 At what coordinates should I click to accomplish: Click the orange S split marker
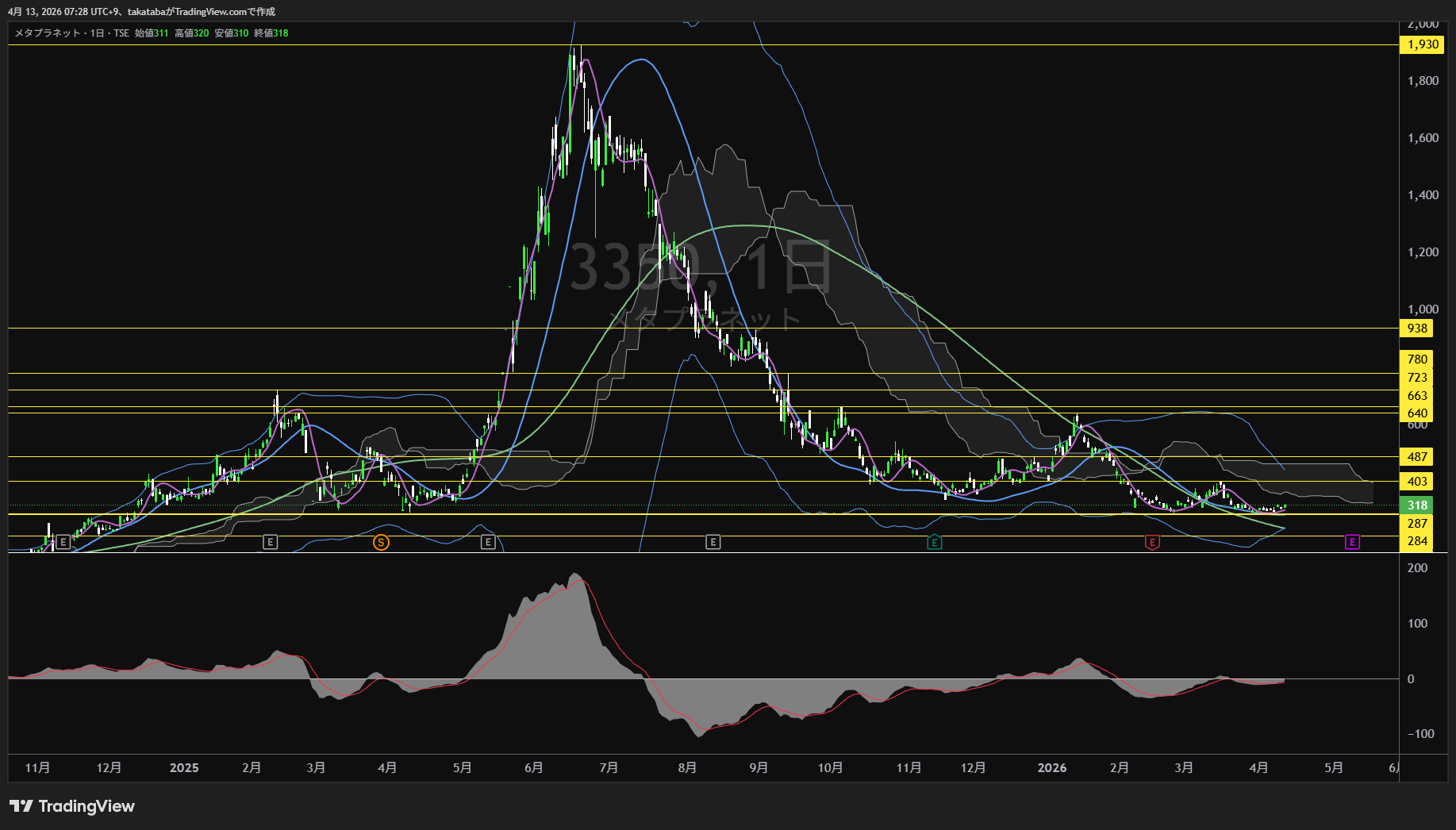381,543
